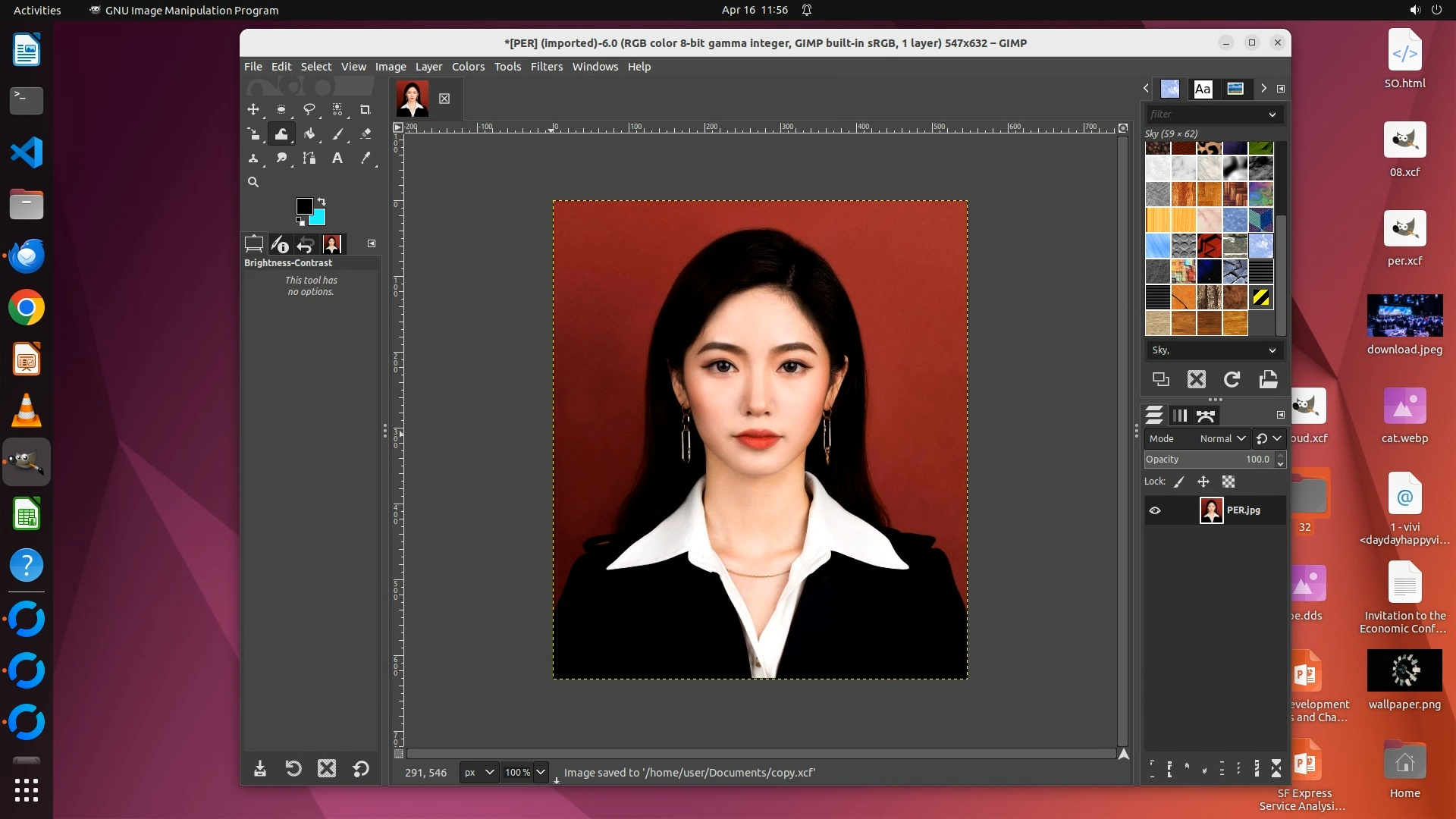Select the Color Picker eyedropper tool
This screenshot has width=1456, height=819.
pyautogui.click(x=366, y=158)
